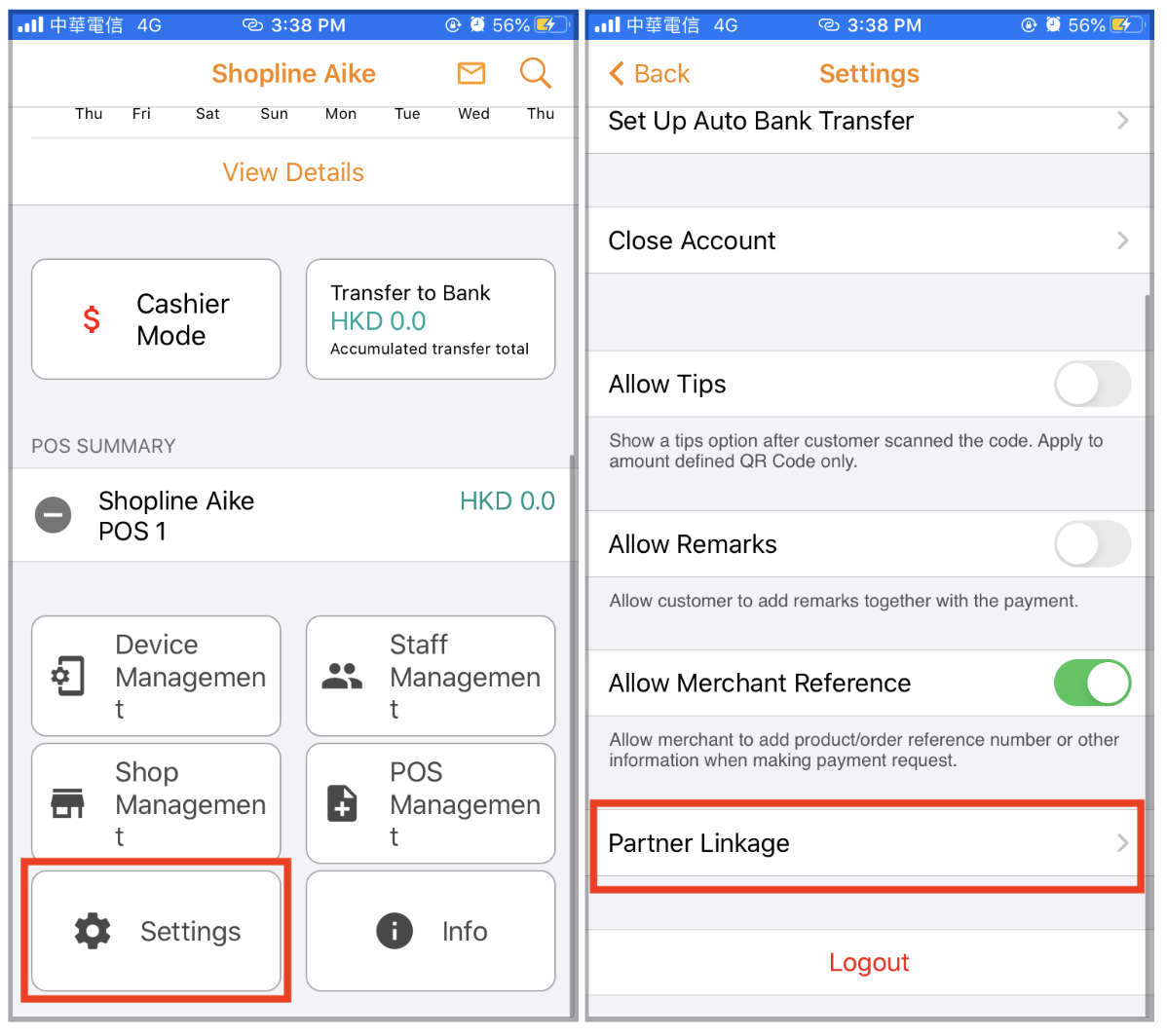Tap the POS Management document-plus icon
The height and width of the screenshot is (1036, 1167).
click(x=342, y=803)
